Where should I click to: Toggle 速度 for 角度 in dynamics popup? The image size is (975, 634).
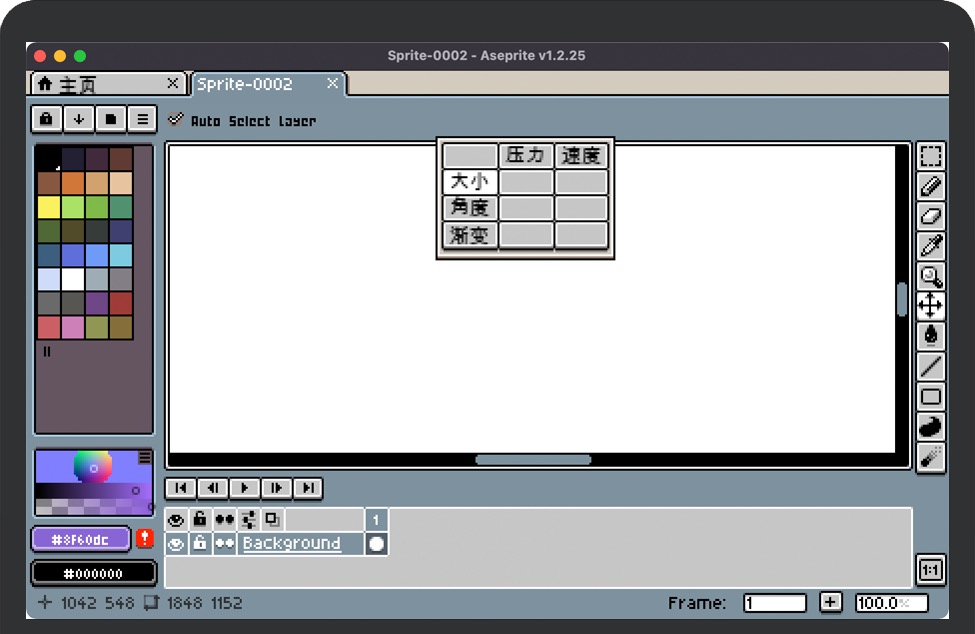click(581, 208)
